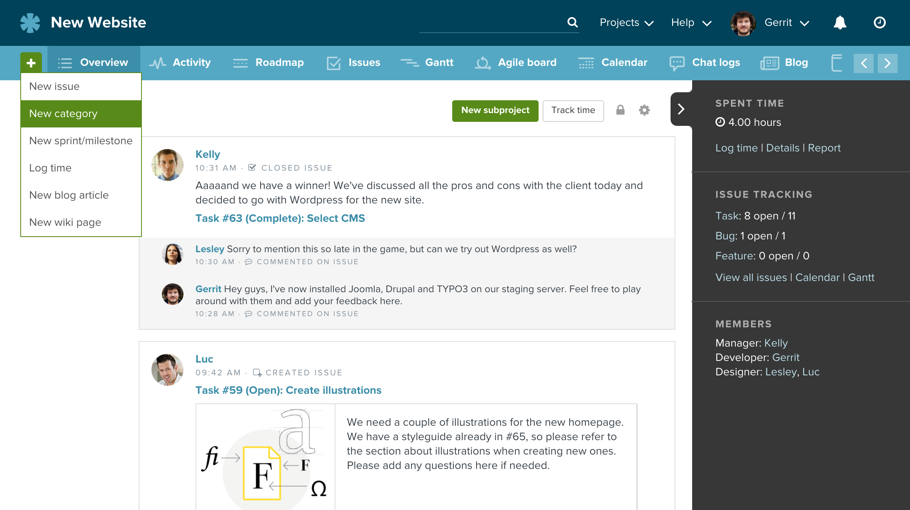910x510 pixels.
Task: Click the Bug issue tracker link
Action: pyautogui.click(x=725, y=236)
